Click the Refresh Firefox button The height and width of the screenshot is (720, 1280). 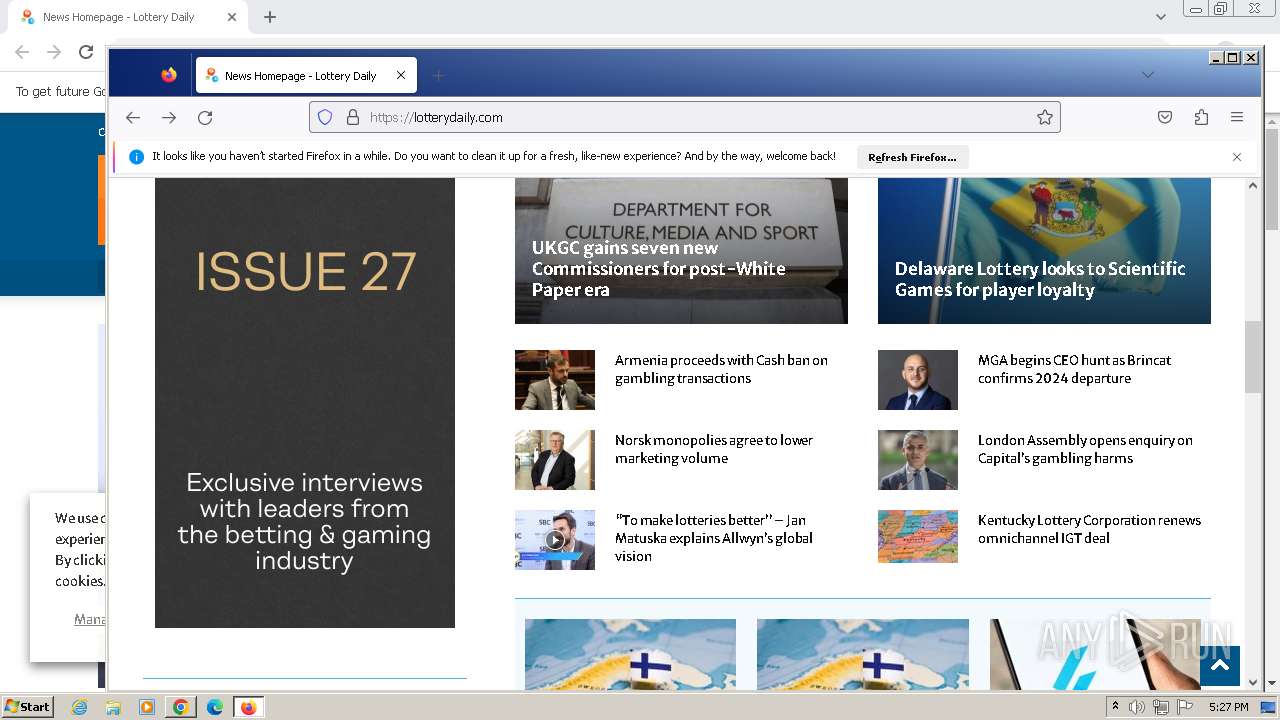click(912, 157)
